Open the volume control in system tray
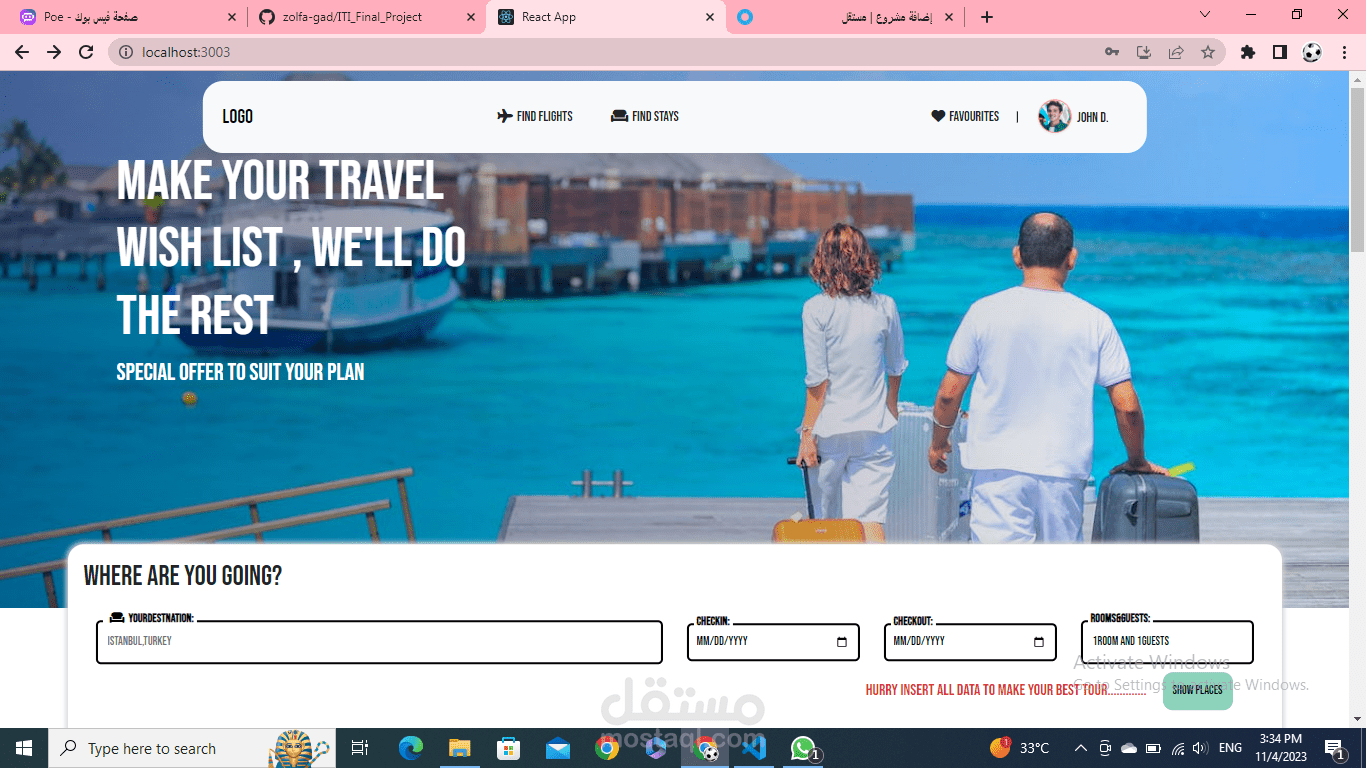 (1200, 748)
